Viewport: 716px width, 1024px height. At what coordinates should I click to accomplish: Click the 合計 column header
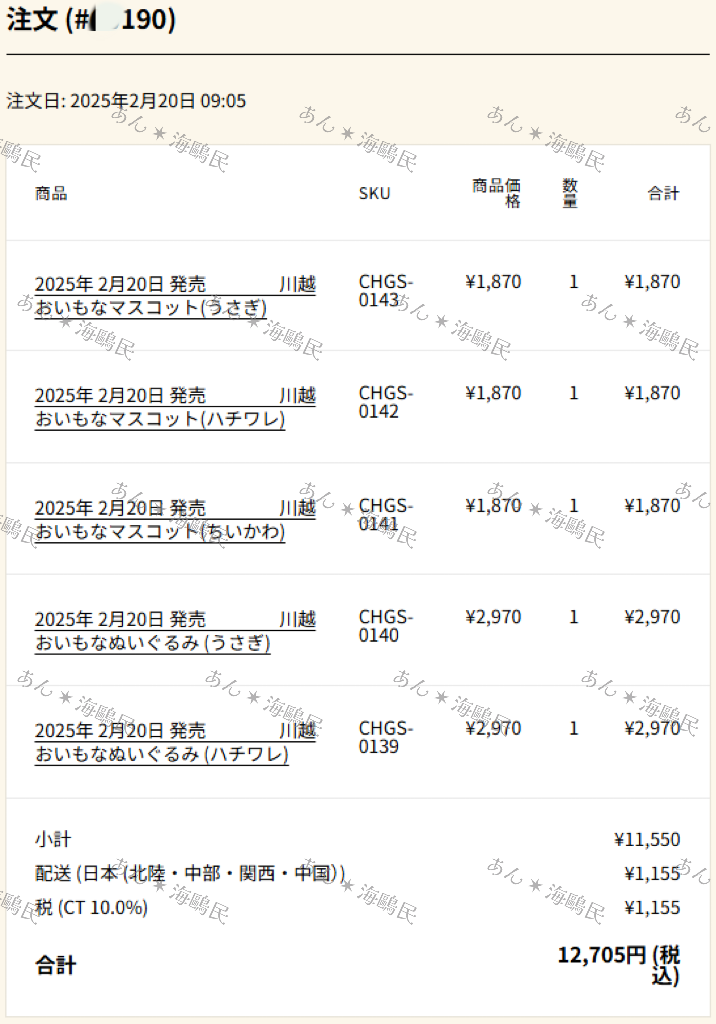click(x=664, y=193)
